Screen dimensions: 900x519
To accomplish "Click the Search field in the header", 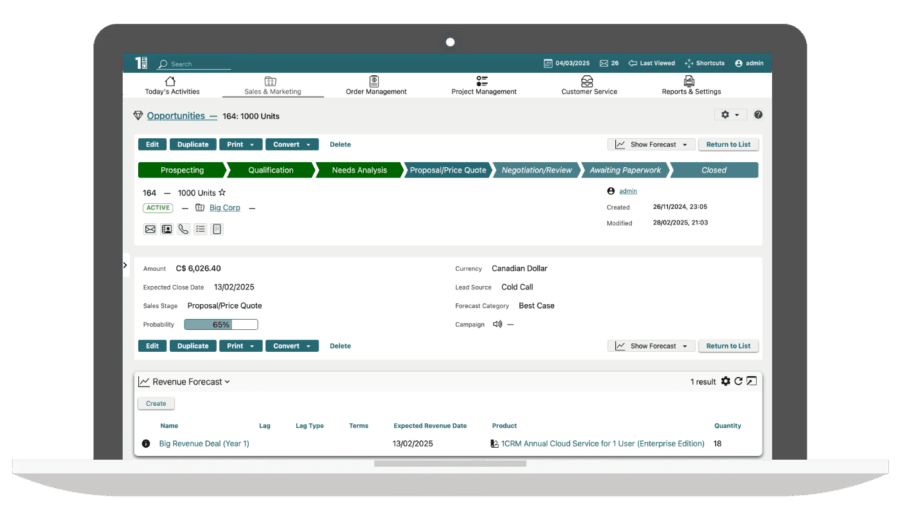I will (195, 64).
